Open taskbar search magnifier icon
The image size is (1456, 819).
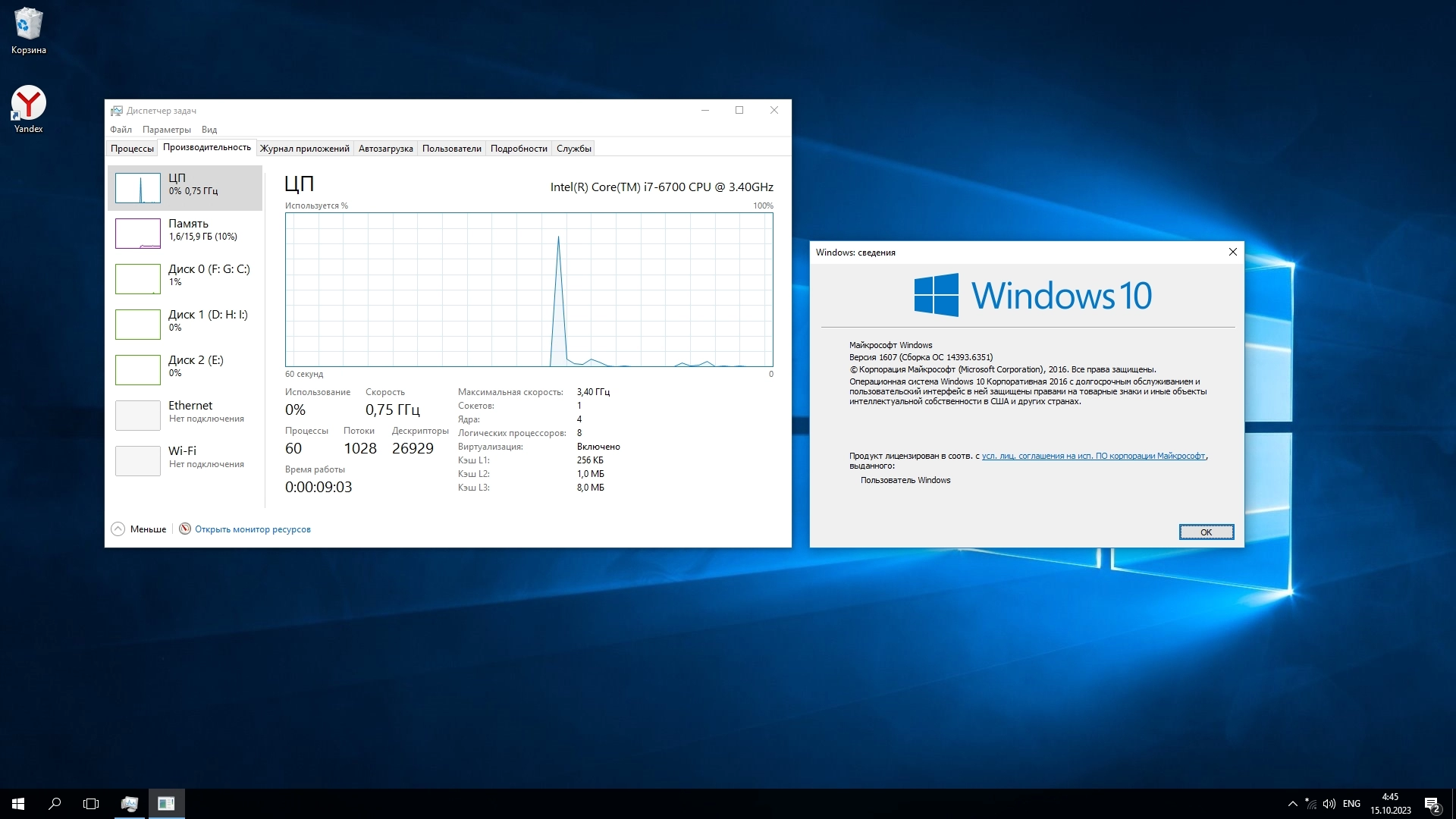[55, 803]
